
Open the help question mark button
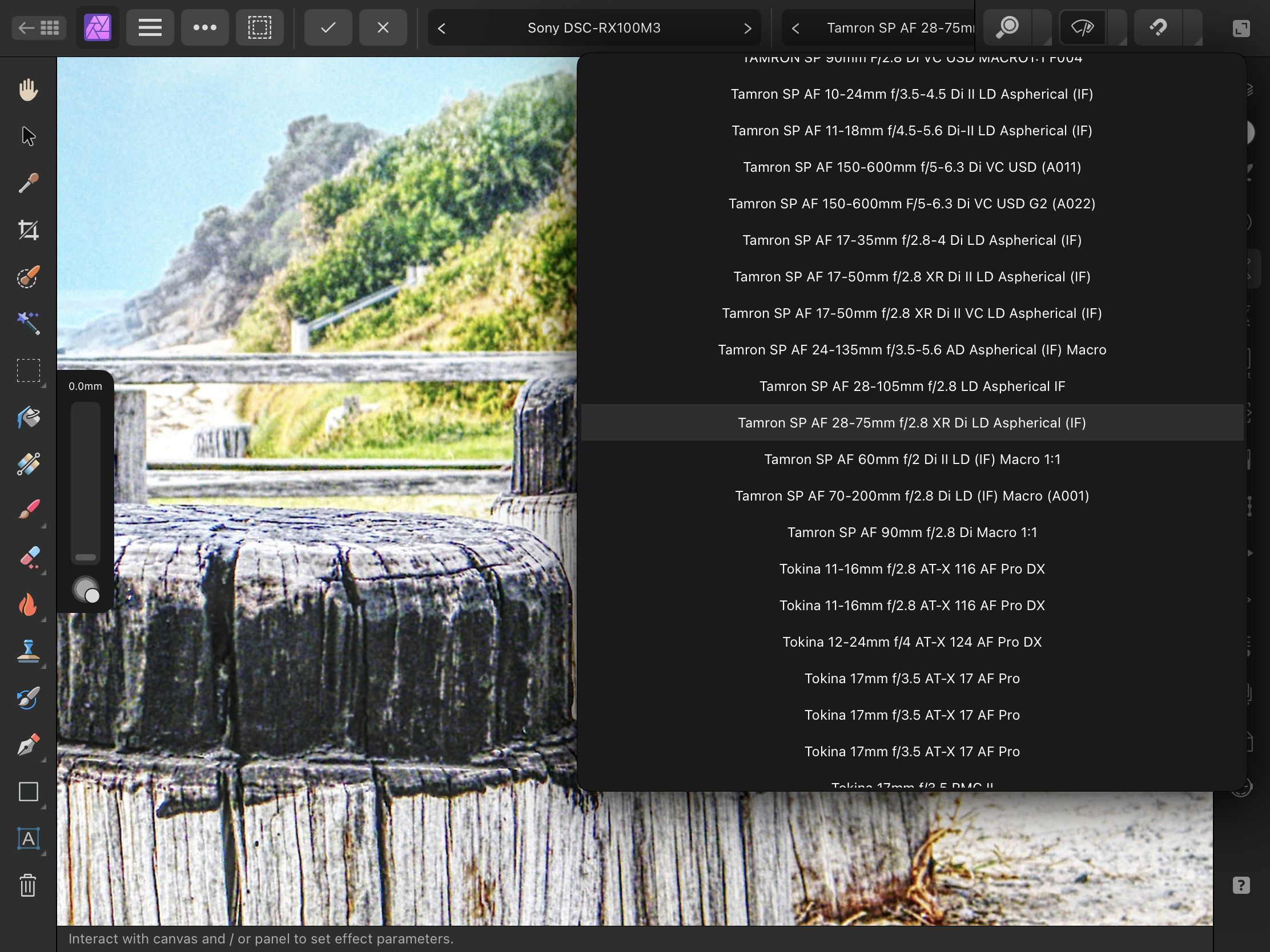pos(1241,885)
